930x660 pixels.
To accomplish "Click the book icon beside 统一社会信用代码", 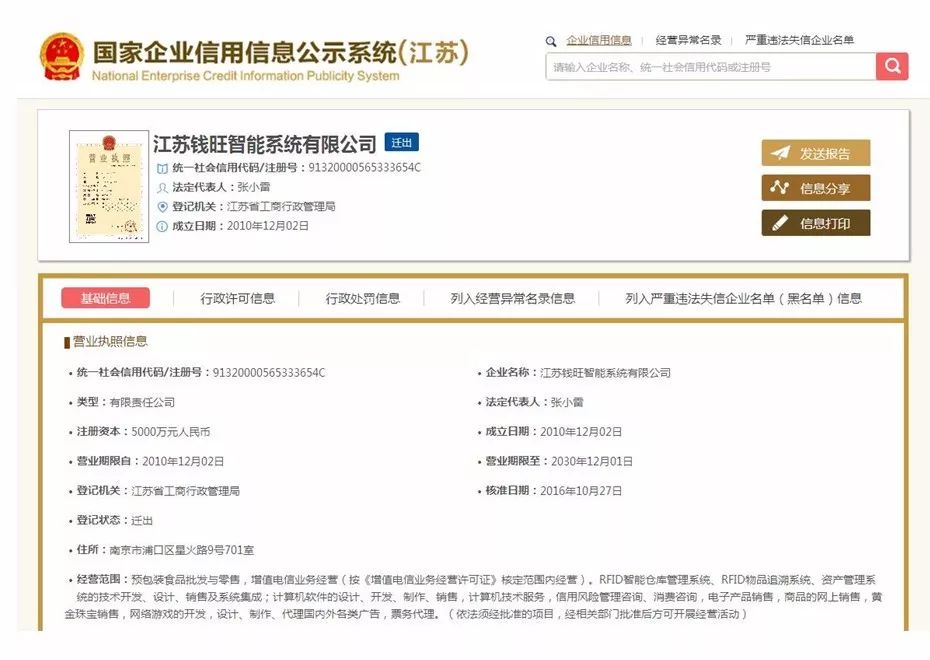I will (162, 168).
